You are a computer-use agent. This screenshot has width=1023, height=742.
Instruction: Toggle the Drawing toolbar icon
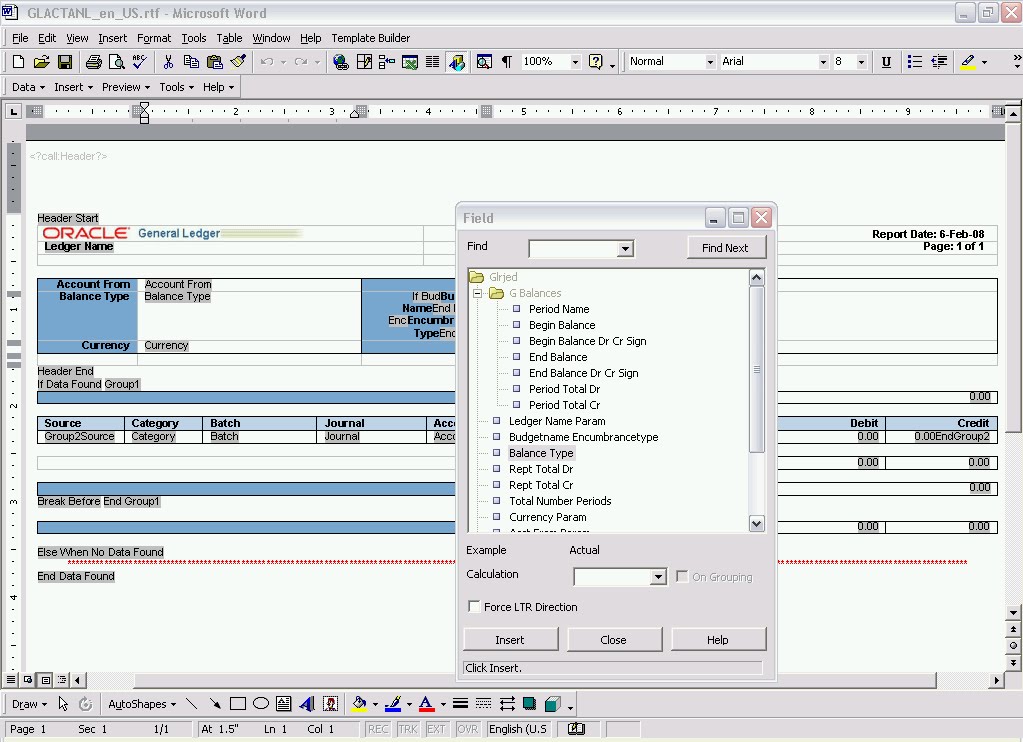click(455, 62)
